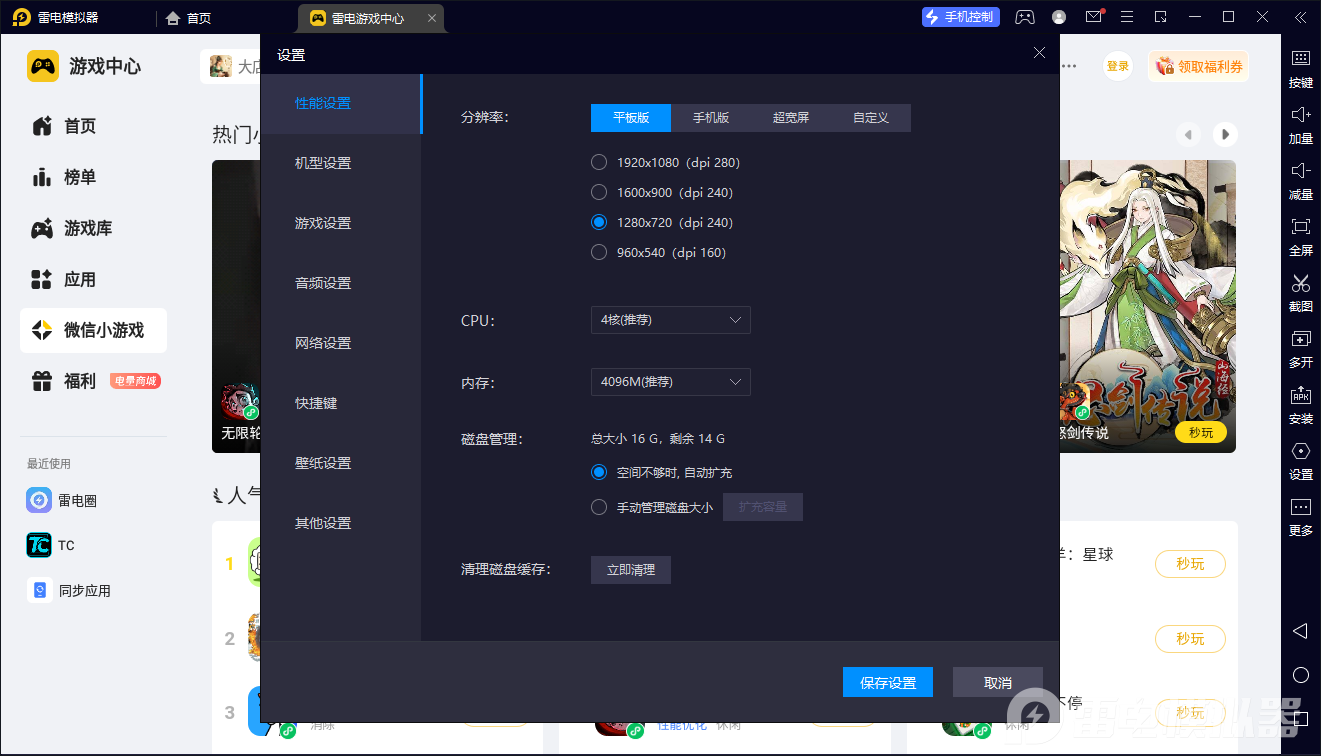Click 立即清理 to clear disk cache
This screenshot has width=1321, height=756.
coord(631,570)
